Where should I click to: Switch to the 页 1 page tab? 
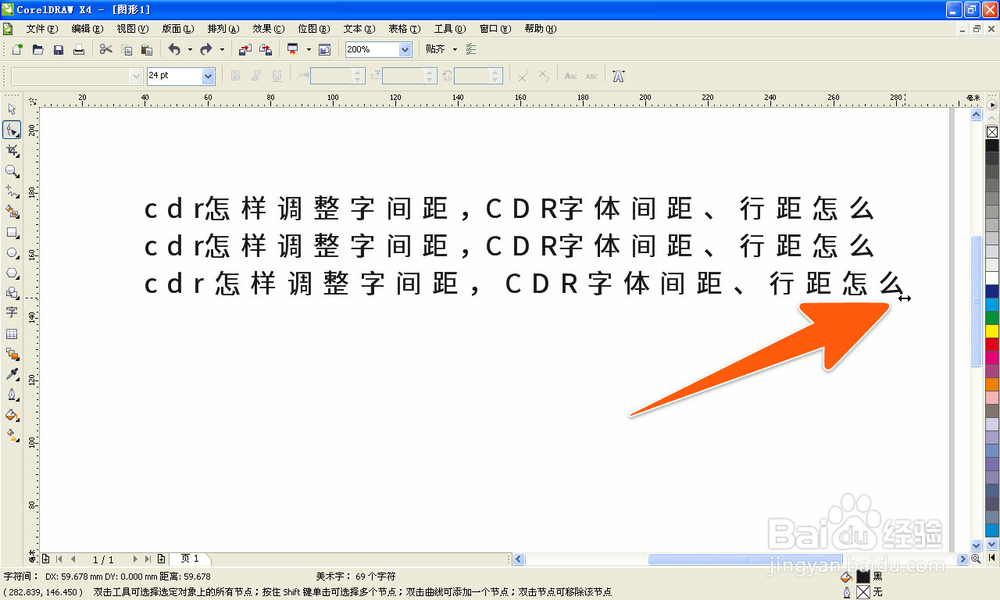[190, 559]
